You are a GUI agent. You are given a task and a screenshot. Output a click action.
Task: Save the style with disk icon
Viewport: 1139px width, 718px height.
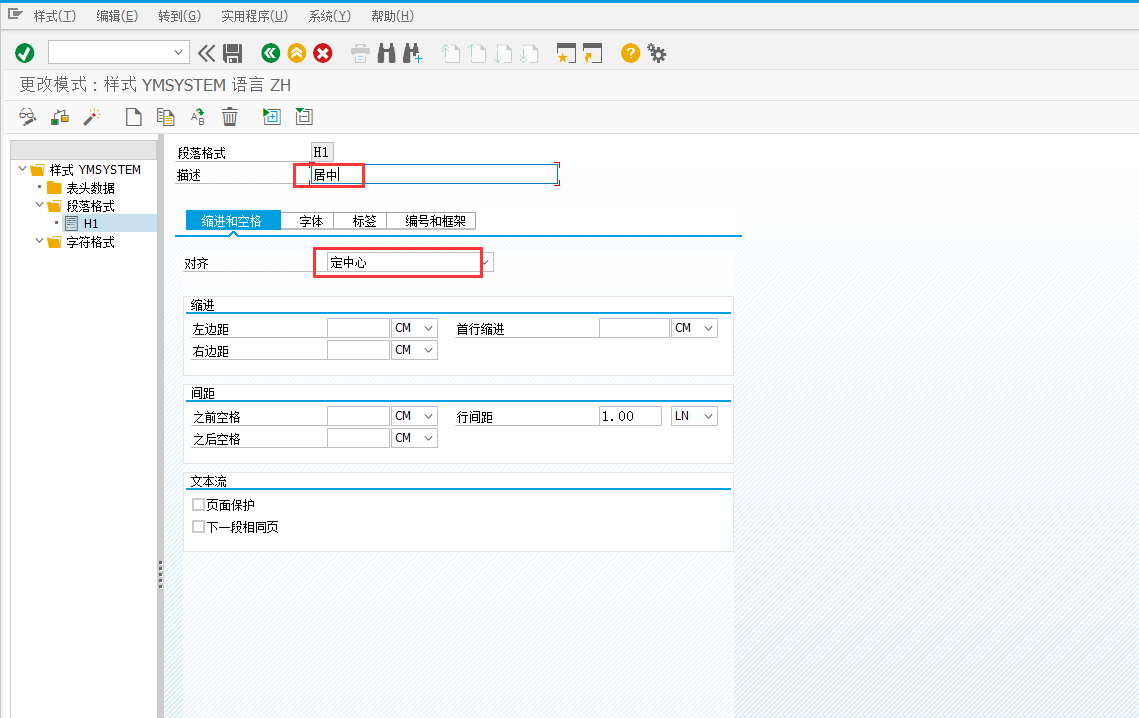pos(233,53)
